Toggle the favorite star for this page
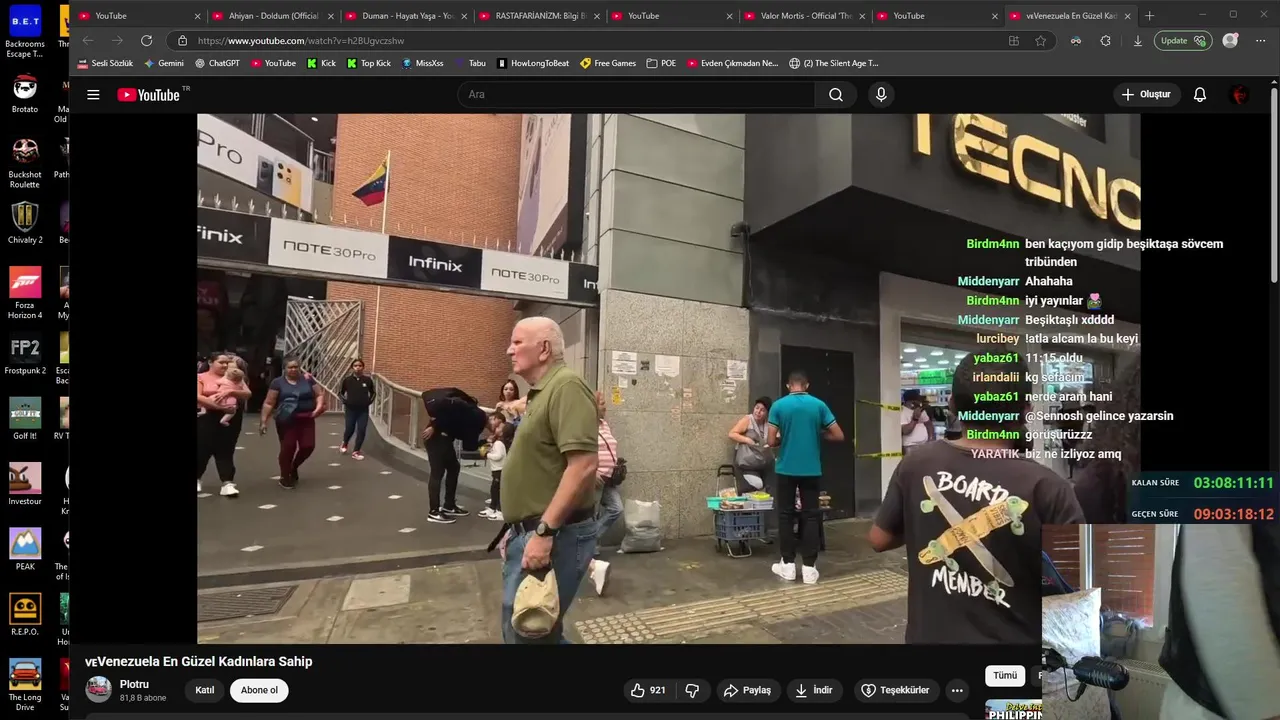 (1041, 41)
